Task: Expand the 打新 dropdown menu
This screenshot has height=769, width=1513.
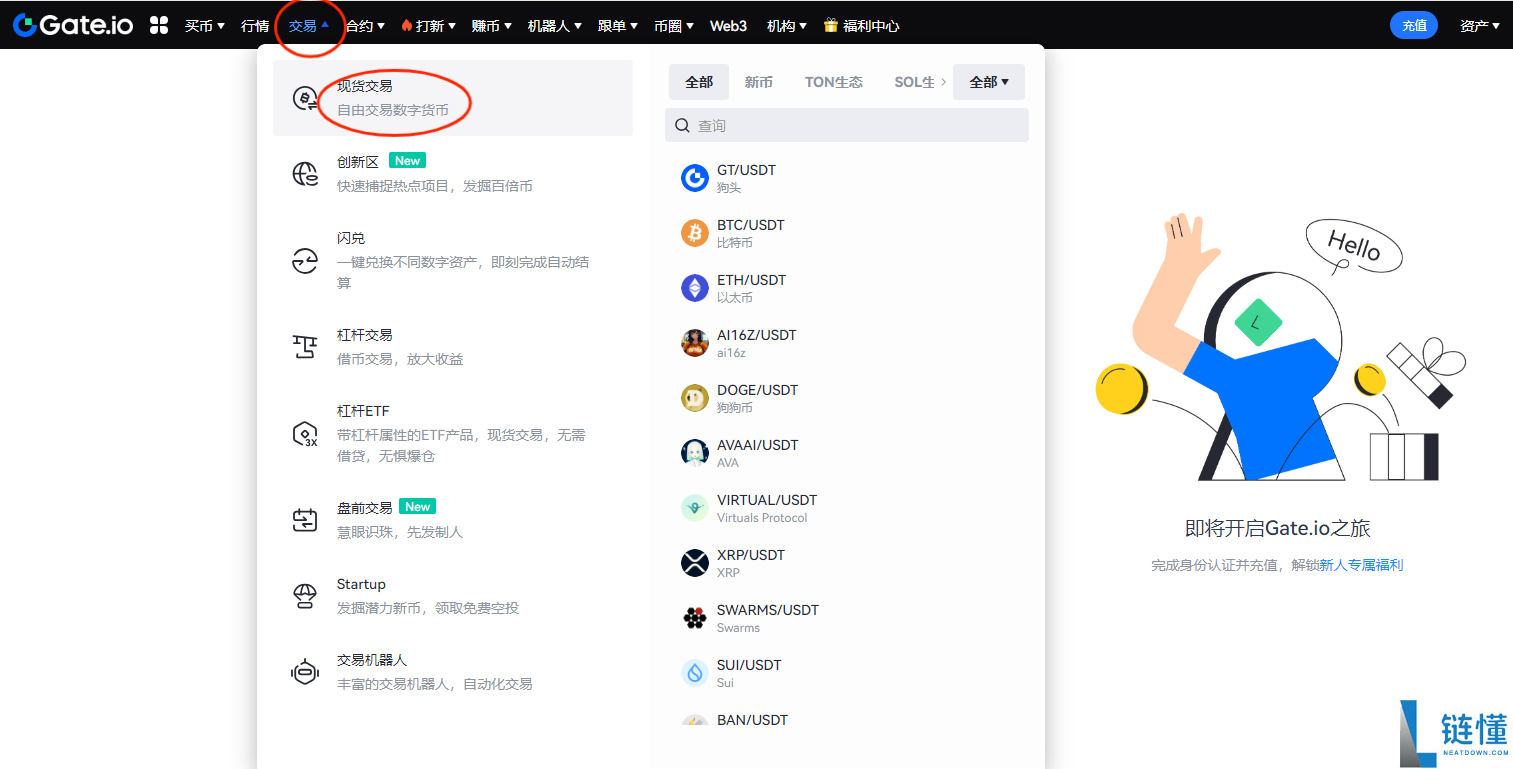Action: [428, 26]
